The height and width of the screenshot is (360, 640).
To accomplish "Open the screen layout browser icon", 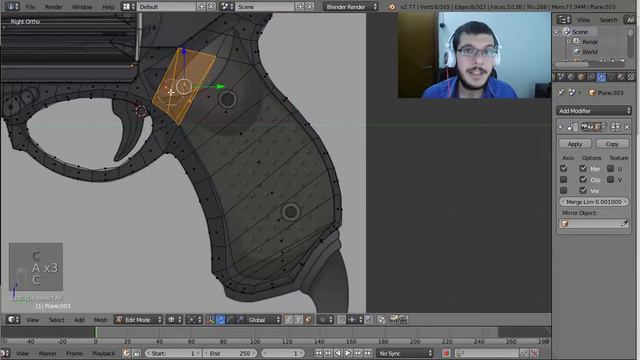I will [x=129, y=7].
